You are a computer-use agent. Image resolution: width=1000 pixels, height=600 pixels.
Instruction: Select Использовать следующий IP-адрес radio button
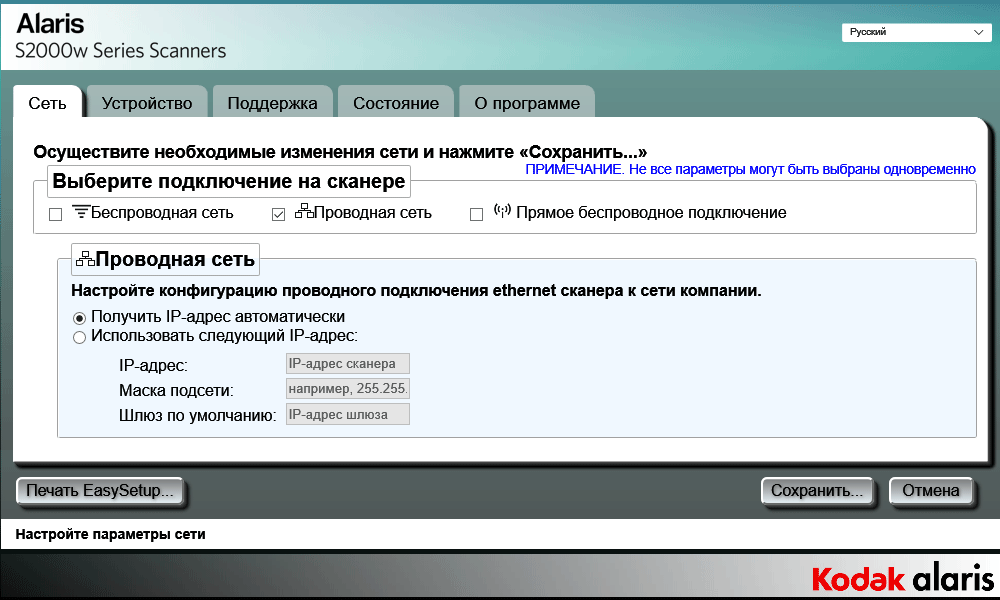click(x=79, y=337)
